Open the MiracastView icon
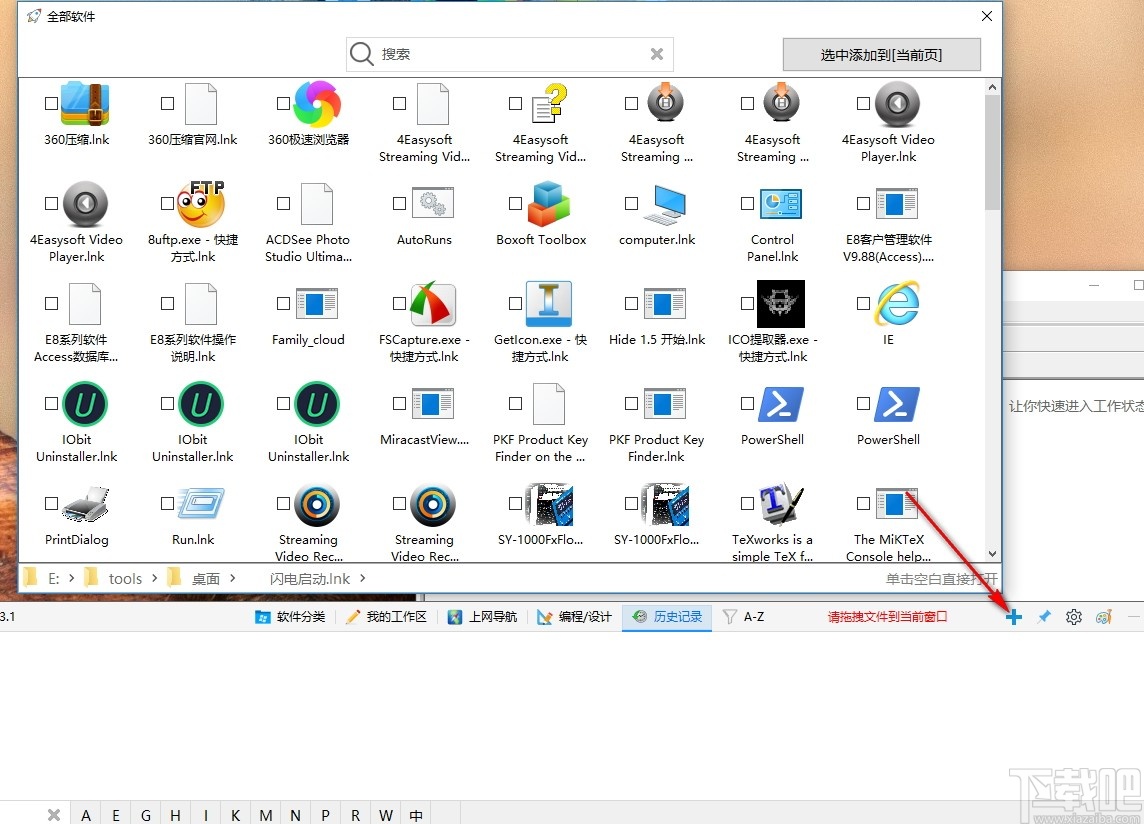1144x824 pixels. [433, 404]
